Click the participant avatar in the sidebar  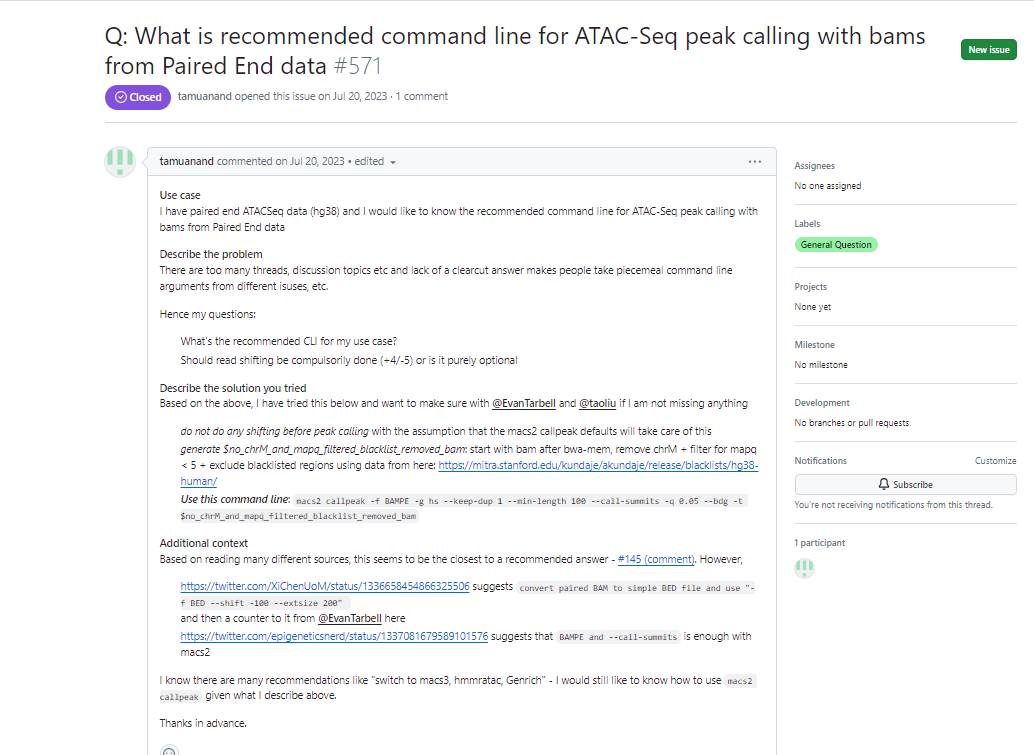(x=804, y=568)
